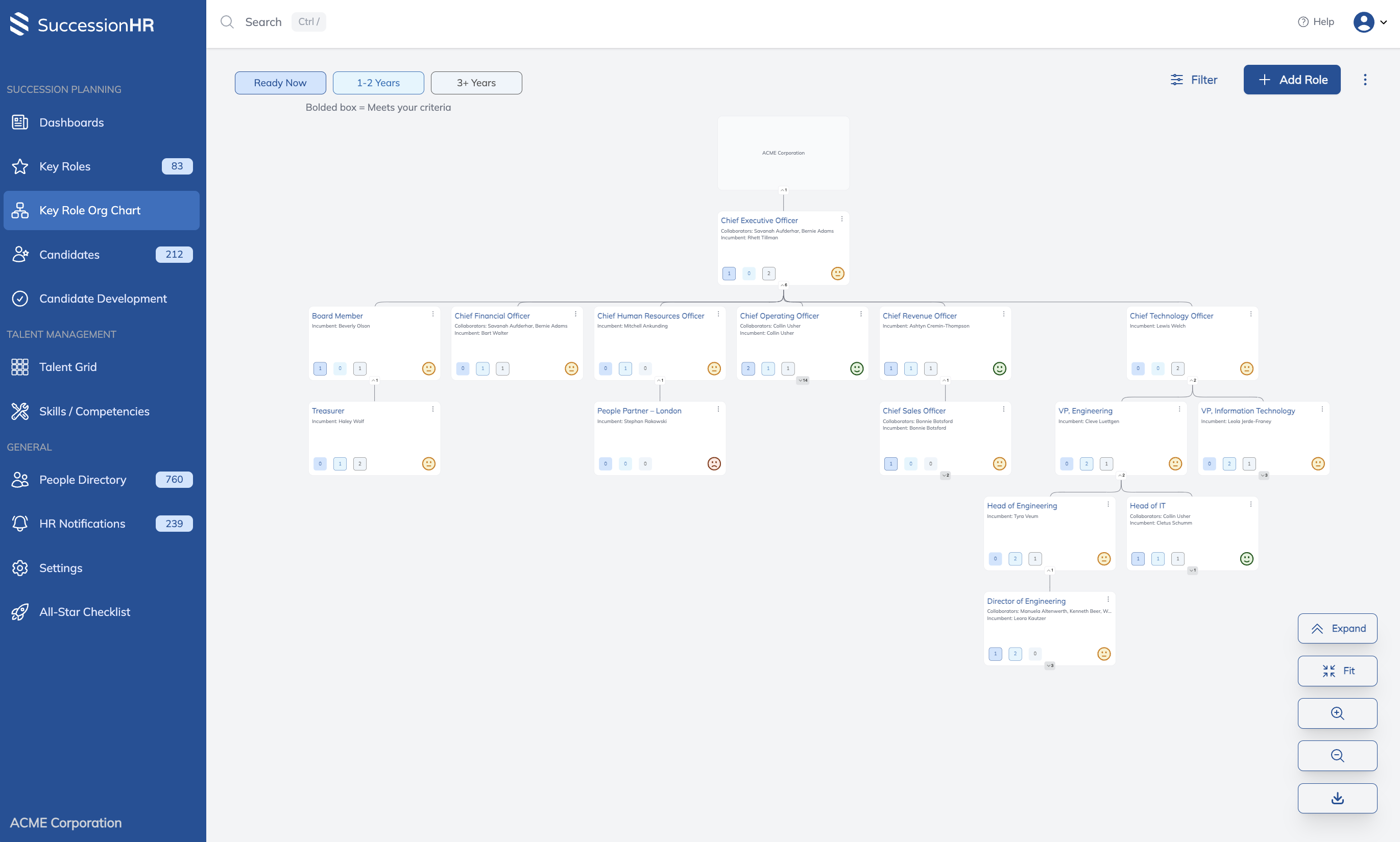Click the Add Role button
The width and height of the screenshot is (1400, 842).
pos(1292,80)
